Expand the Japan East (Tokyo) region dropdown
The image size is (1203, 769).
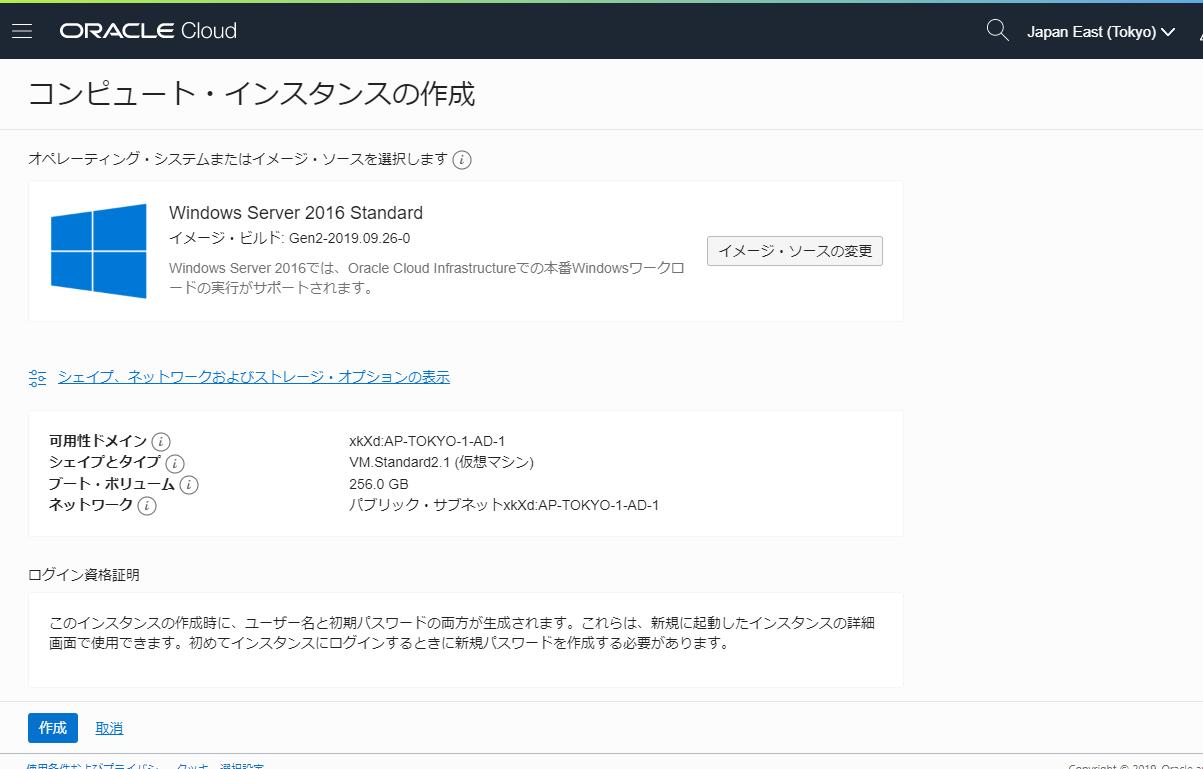(x=1100, y=32)
